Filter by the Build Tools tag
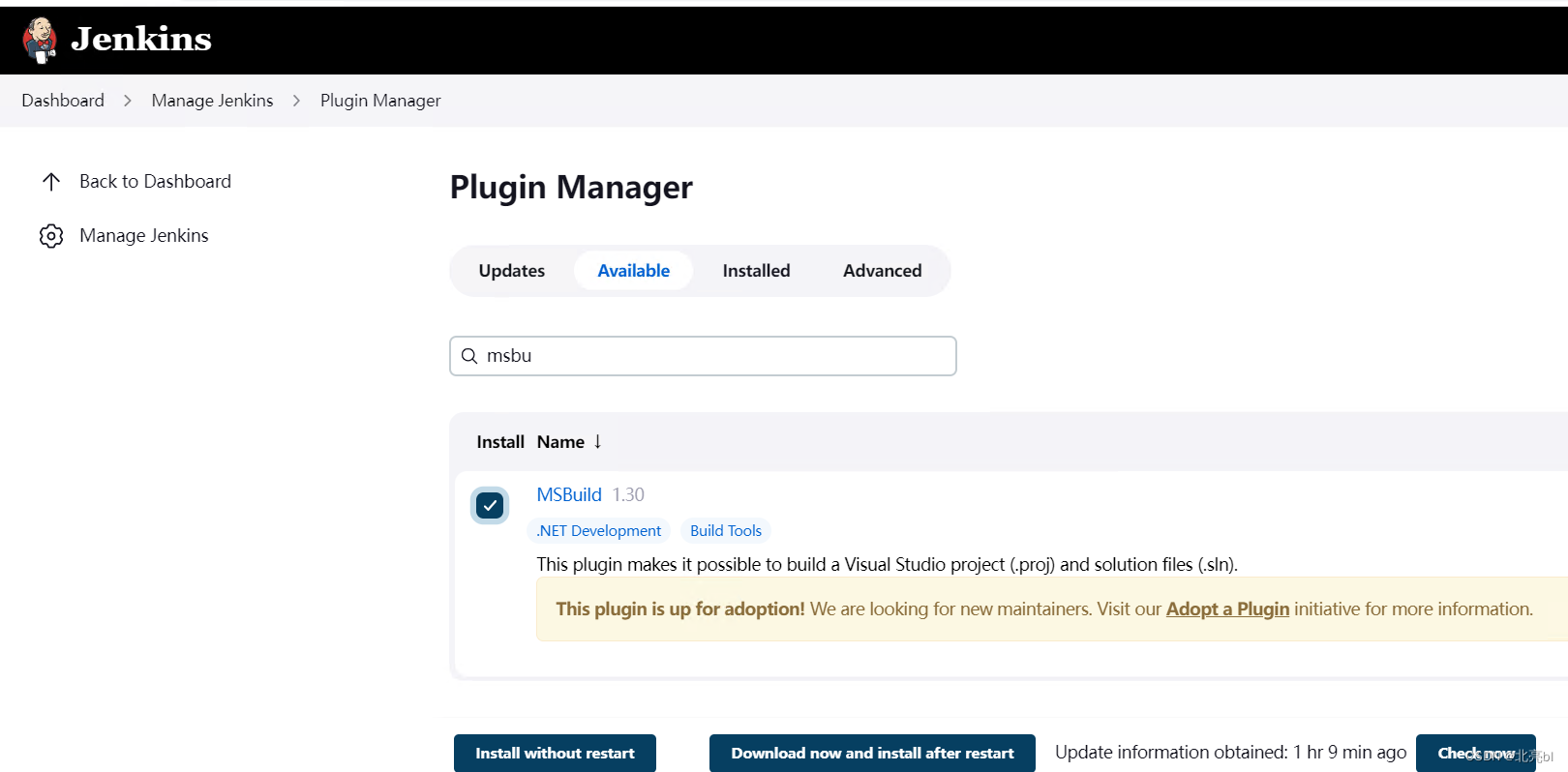This screenshot has width=1568, height=772. (x=726, y=530)
